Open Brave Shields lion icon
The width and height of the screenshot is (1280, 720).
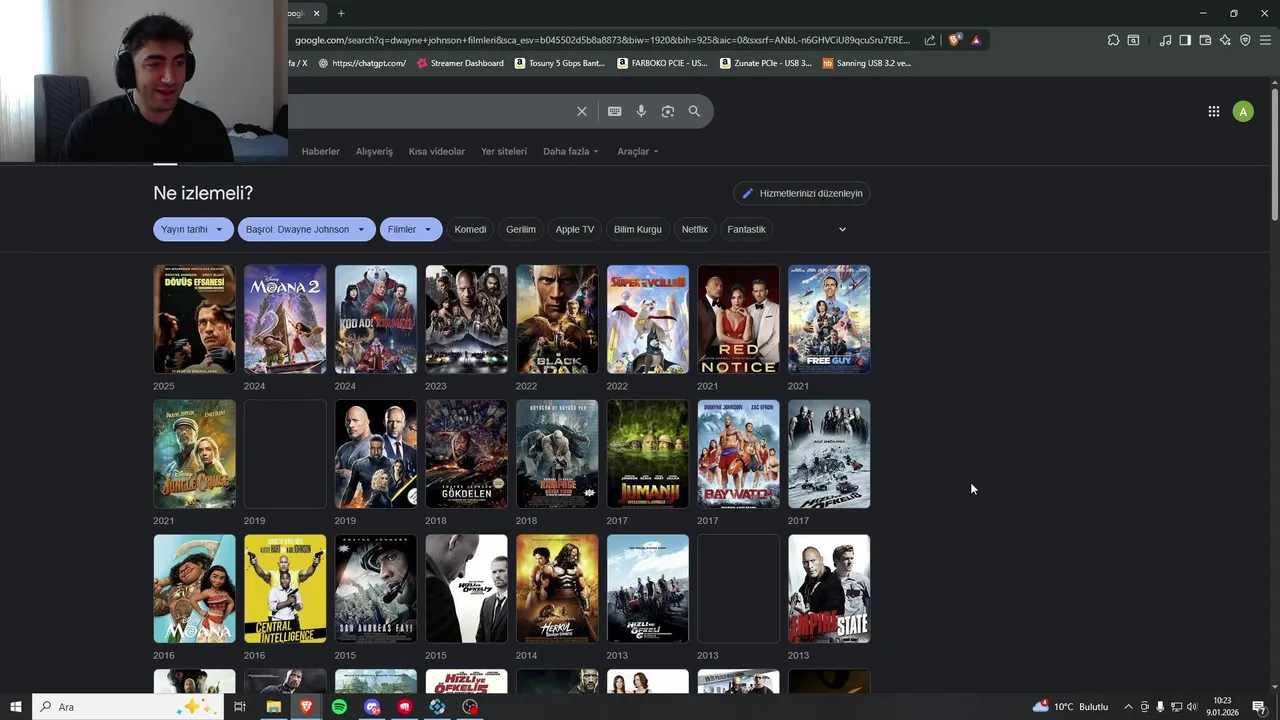point(954,40)
